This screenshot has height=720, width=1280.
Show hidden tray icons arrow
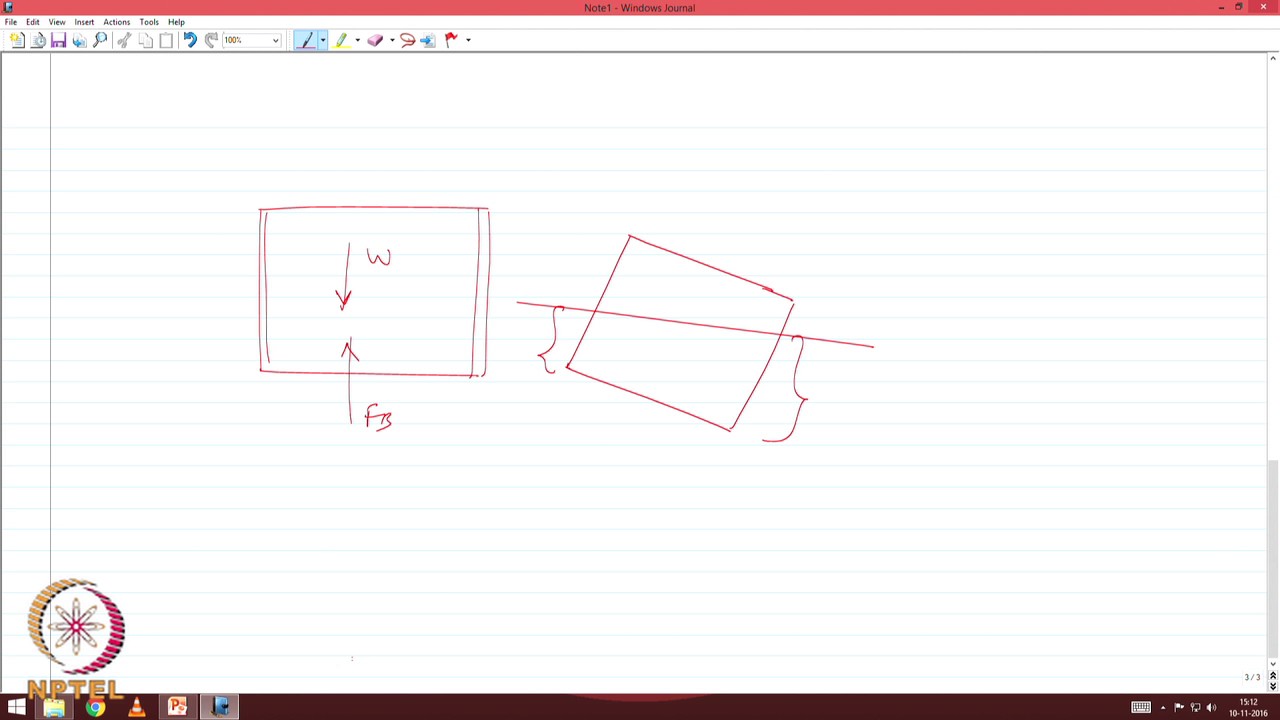click(x=1163, y=707)
